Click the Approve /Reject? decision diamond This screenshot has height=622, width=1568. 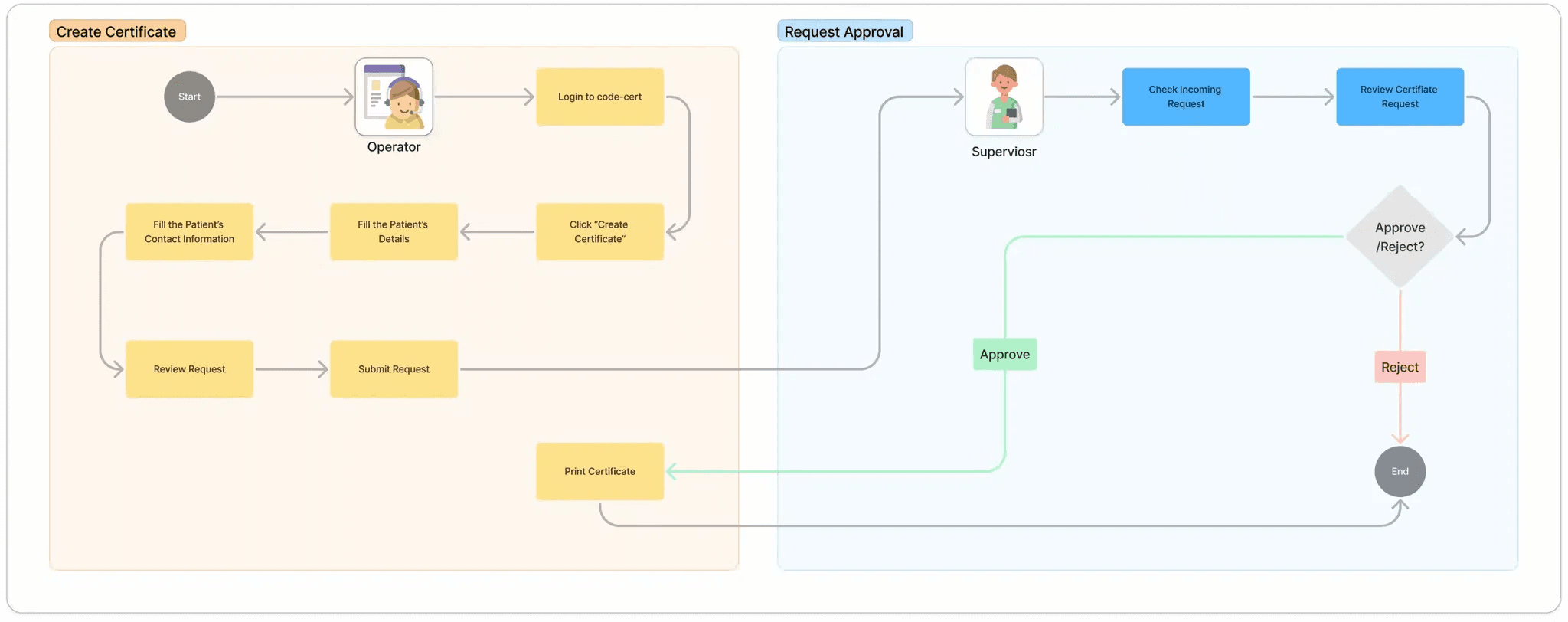1400,237
